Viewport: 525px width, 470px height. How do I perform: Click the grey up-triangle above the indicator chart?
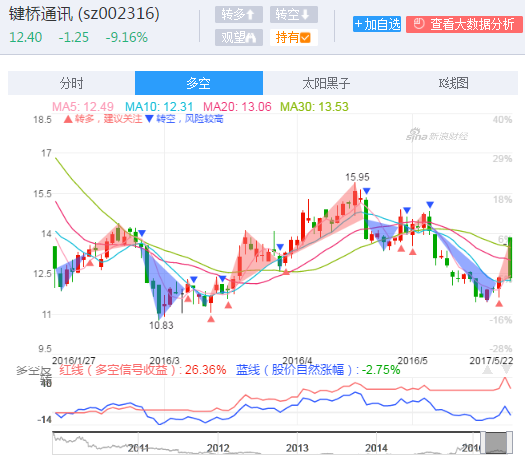(x=488, y=370)
